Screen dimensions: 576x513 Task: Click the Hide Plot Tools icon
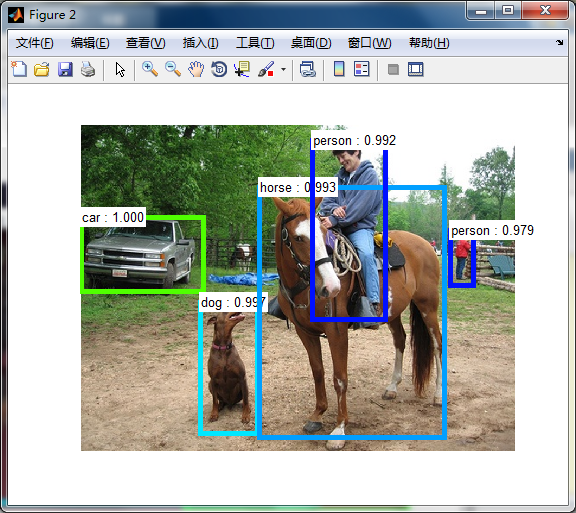pyautogui.click(x=393, y=69)
